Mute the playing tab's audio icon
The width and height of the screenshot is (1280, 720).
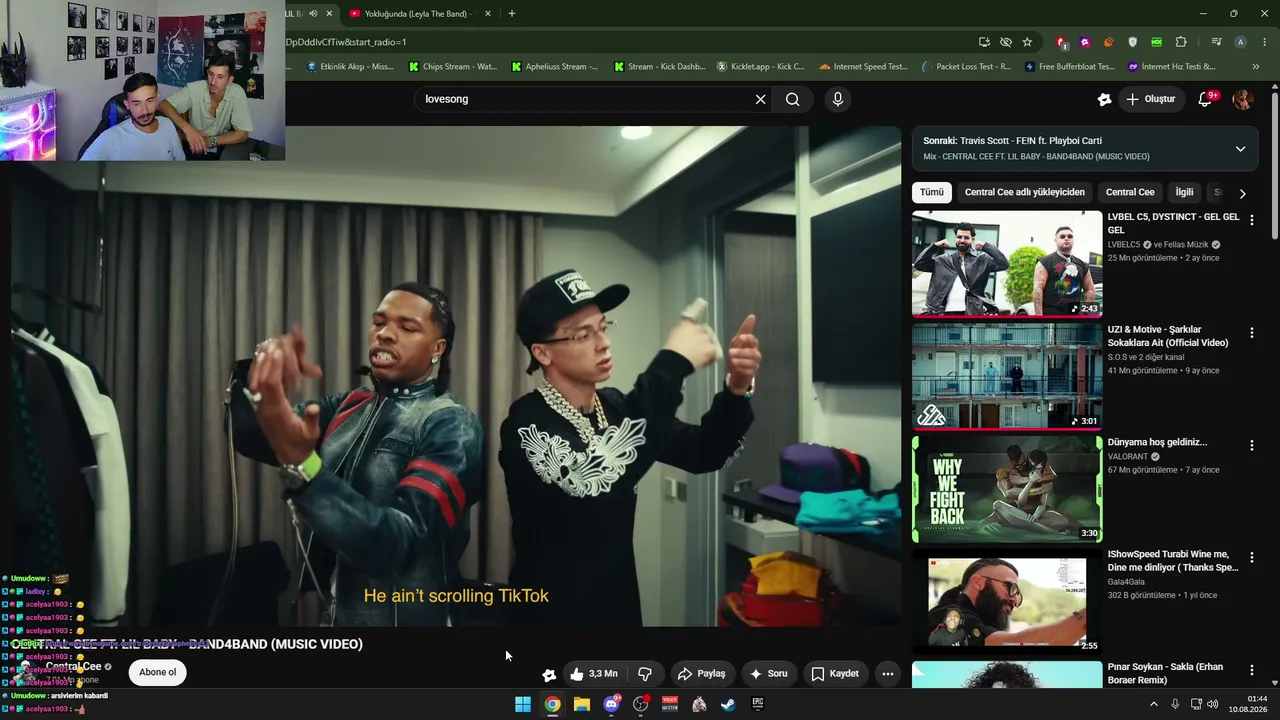tap(313, 13)
